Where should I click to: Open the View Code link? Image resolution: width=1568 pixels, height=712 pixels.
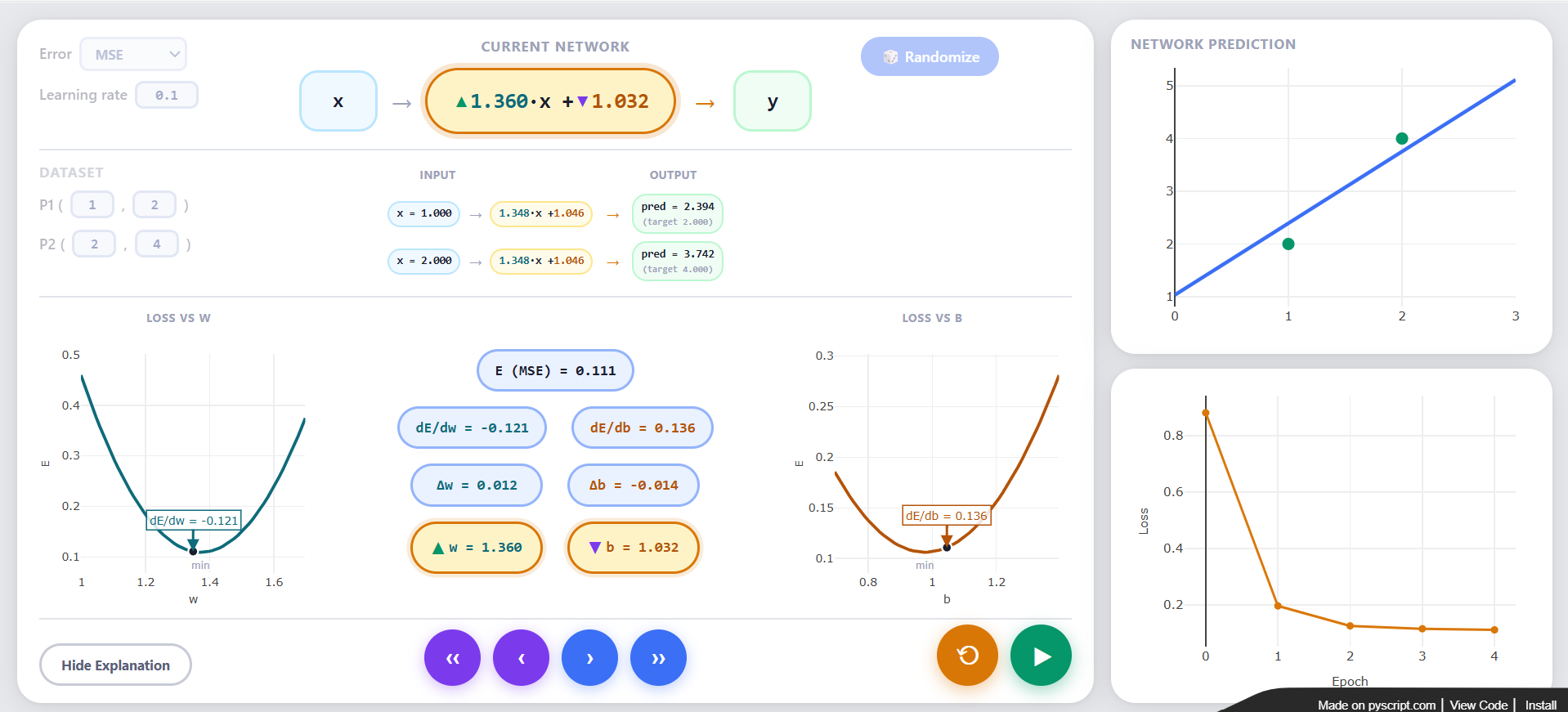click(1478, 705)
